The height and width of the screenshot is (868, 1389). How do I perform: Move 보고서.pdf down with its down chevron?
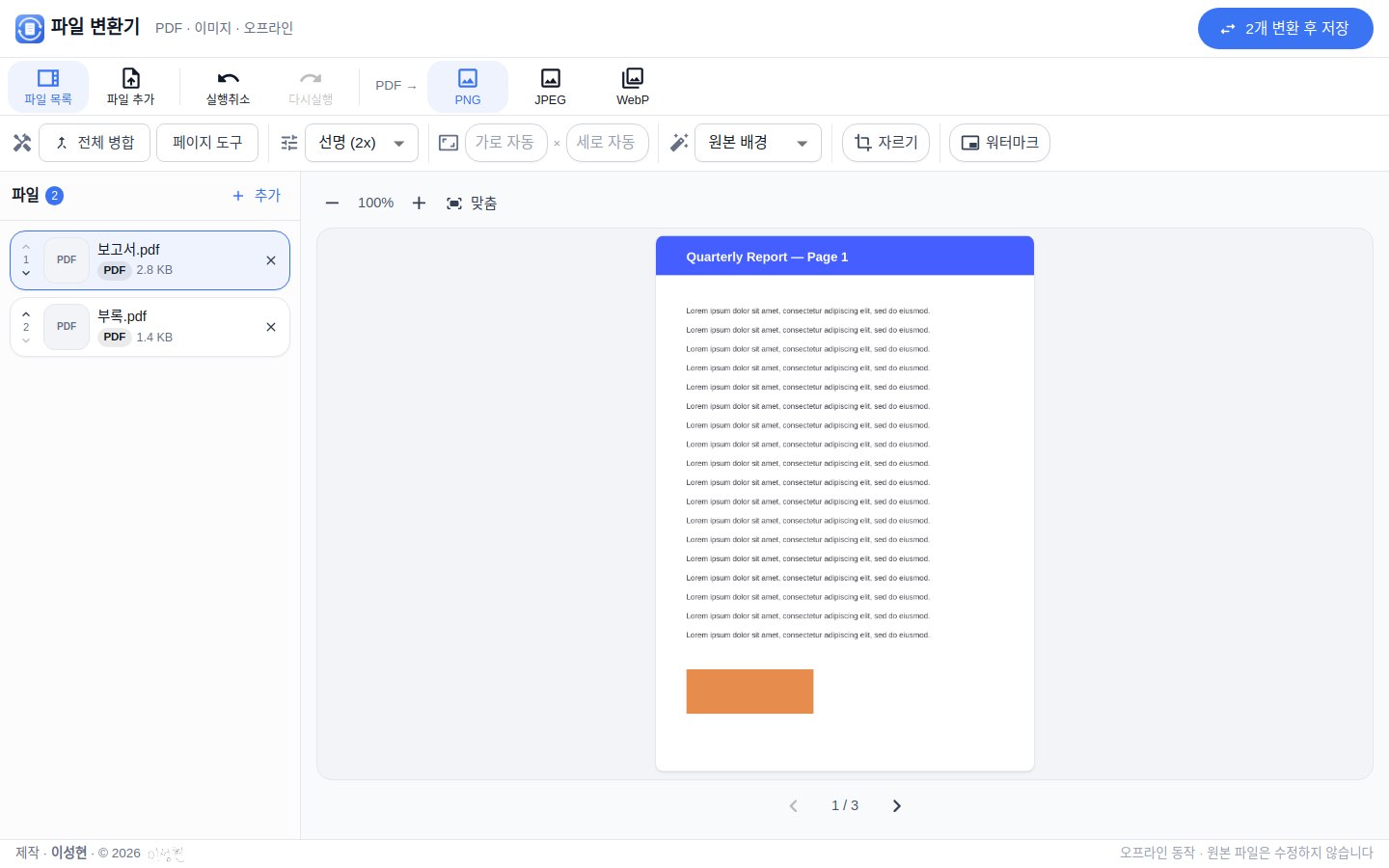pos(26,273)
